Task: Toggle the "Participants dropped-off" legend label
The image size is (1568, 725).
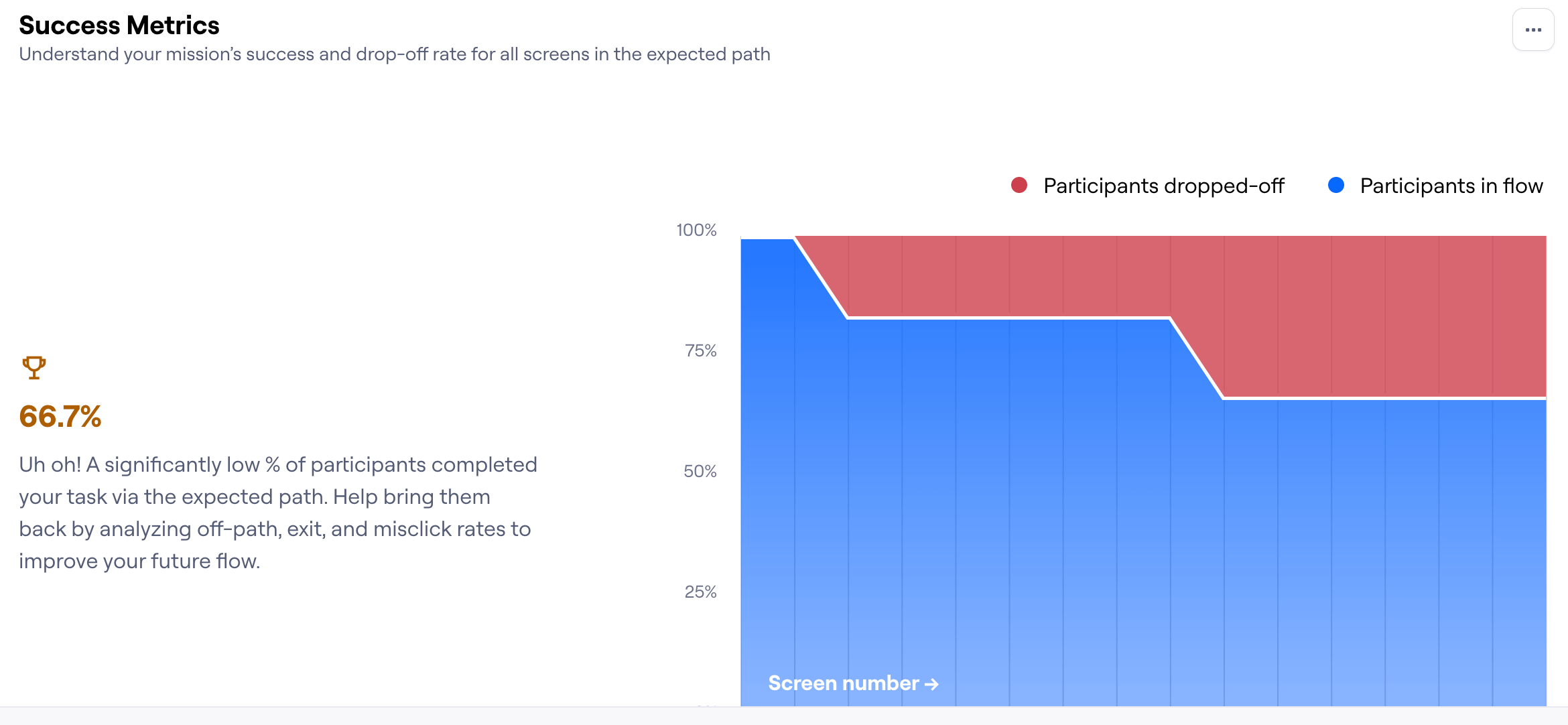Action: tap(1163, 186)
